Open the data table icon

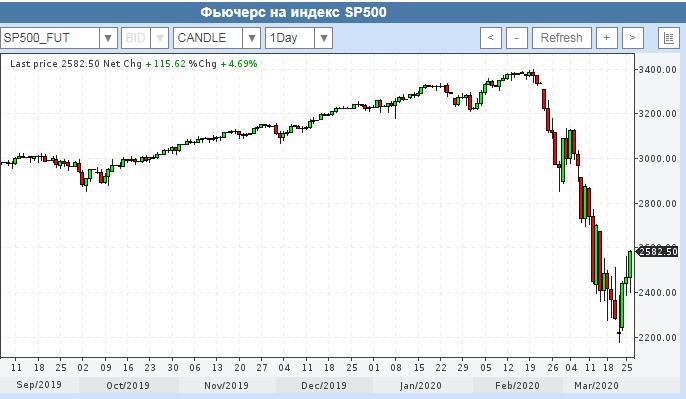coord(668,38)
